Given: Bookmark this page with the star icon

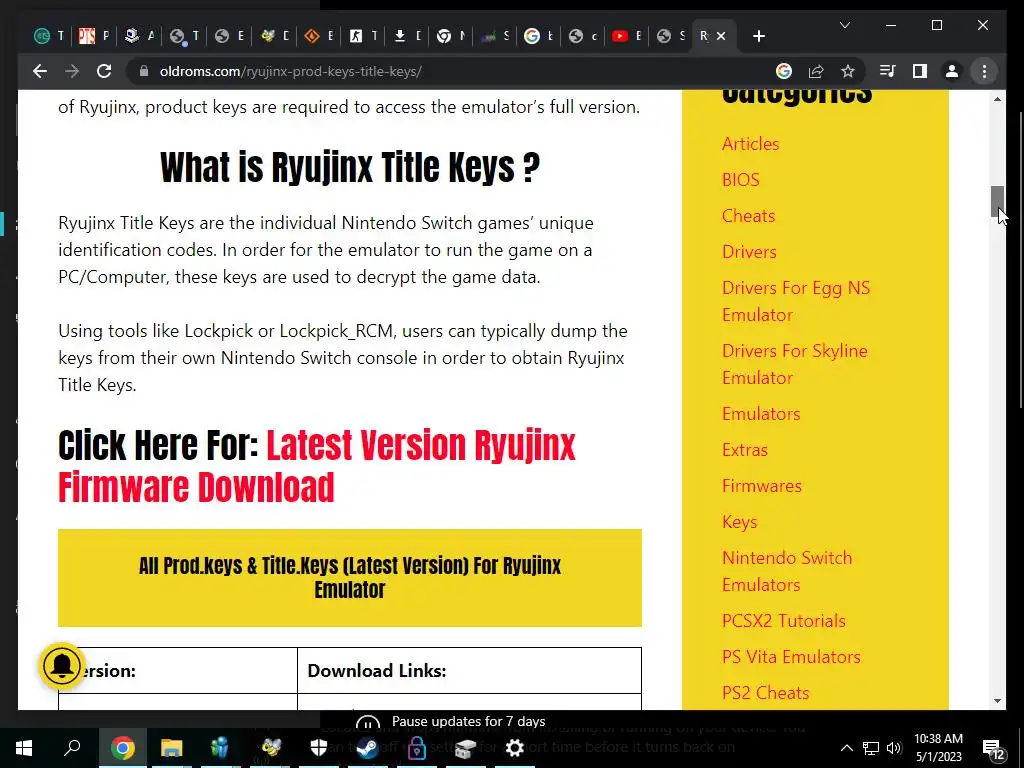Looking at the screenshot, I should [848, 71].
